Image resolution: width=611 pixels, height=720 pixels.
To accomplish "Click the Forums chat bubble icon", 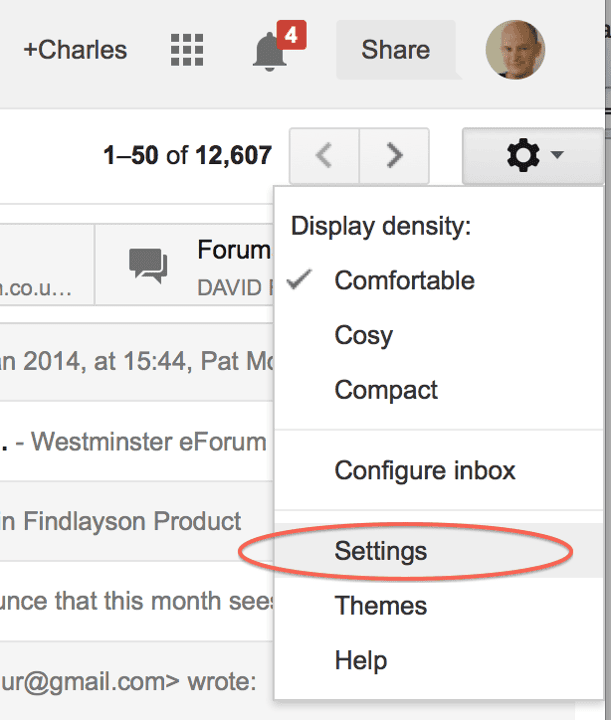I will coord(148,265).
